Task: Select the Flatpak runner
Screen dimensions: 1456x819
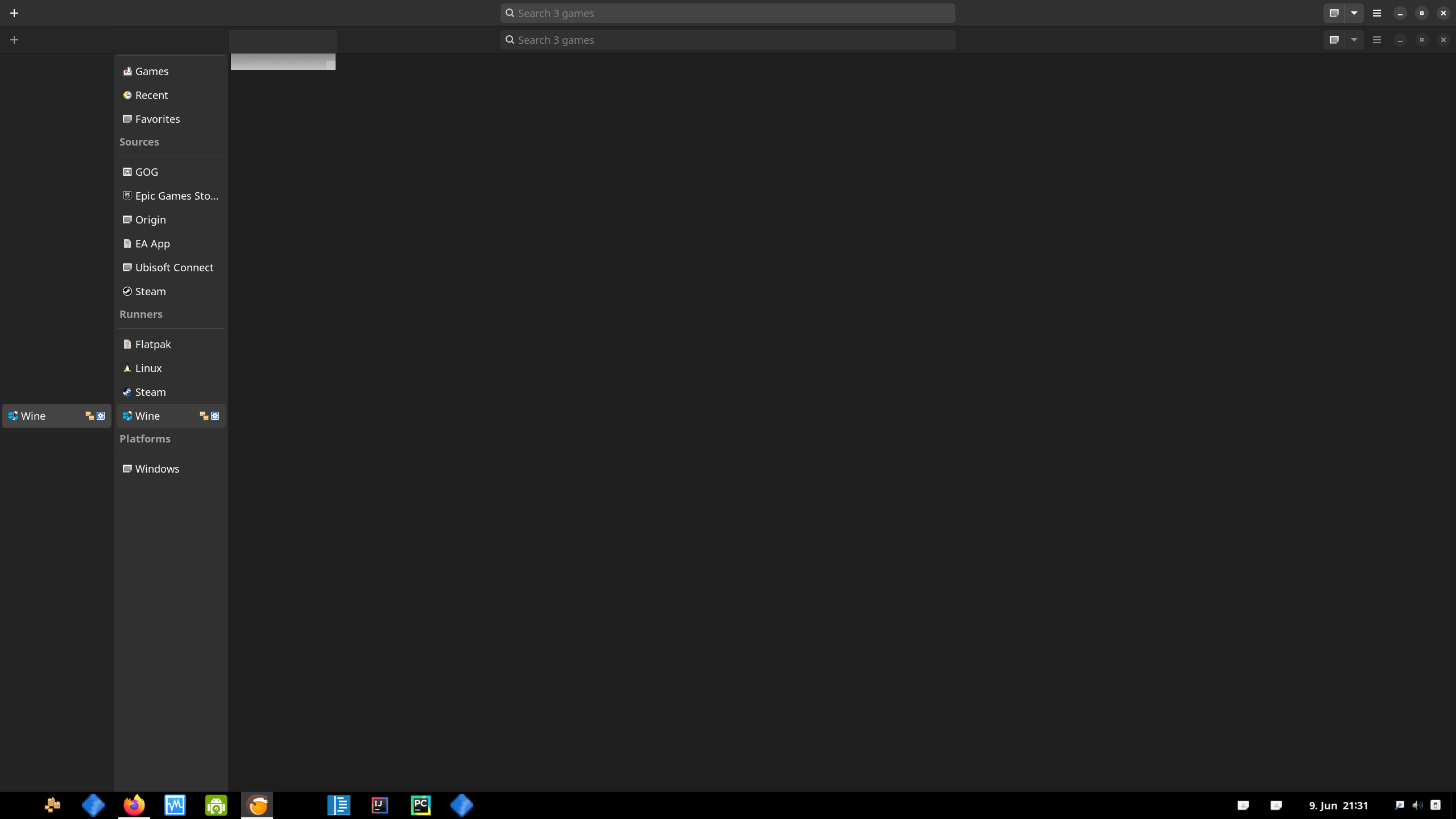Action: pos(152,344)
